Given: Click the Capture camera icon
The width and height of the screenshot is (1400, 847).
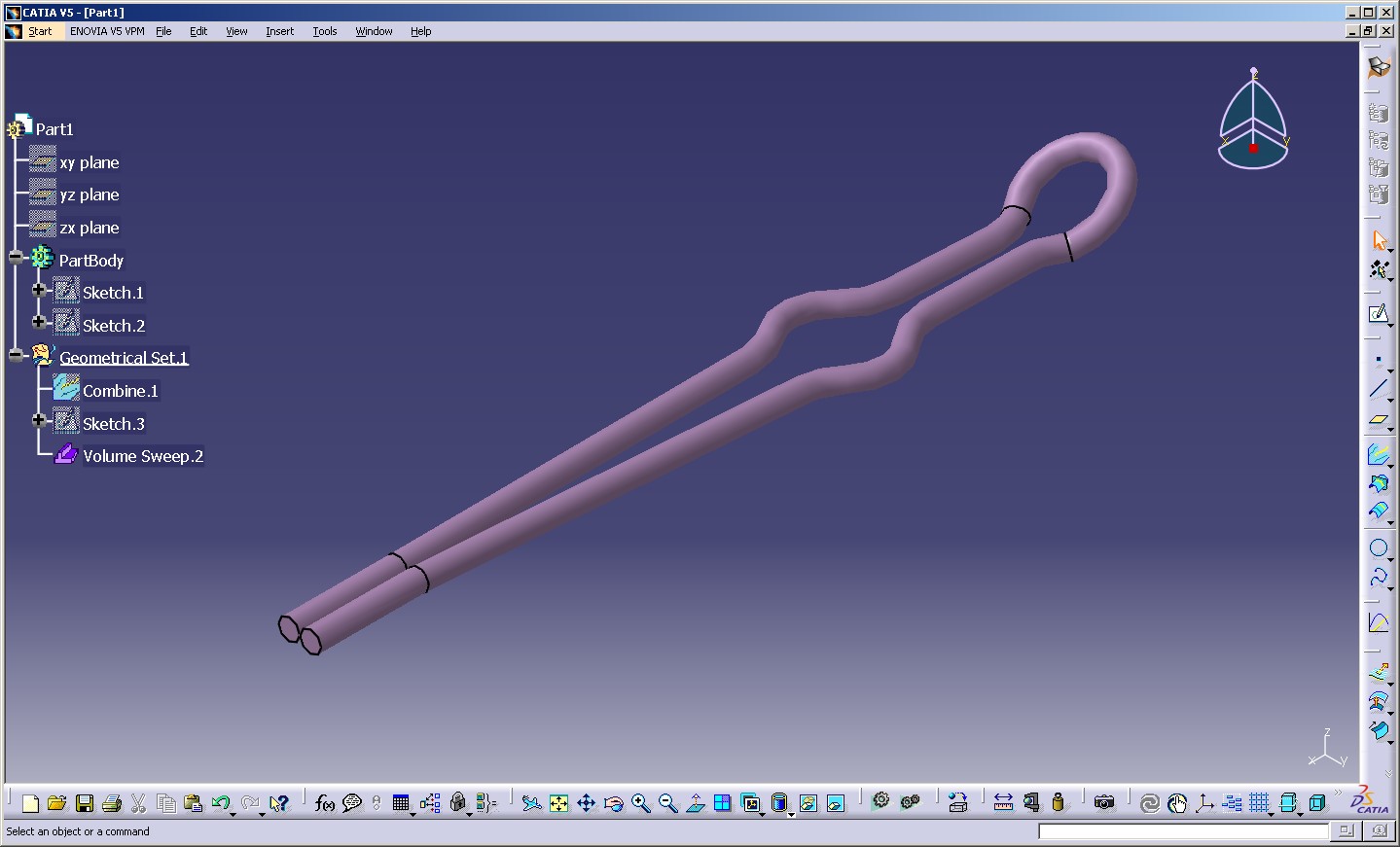Looking at the screenshot, I should pos(1103,803).
